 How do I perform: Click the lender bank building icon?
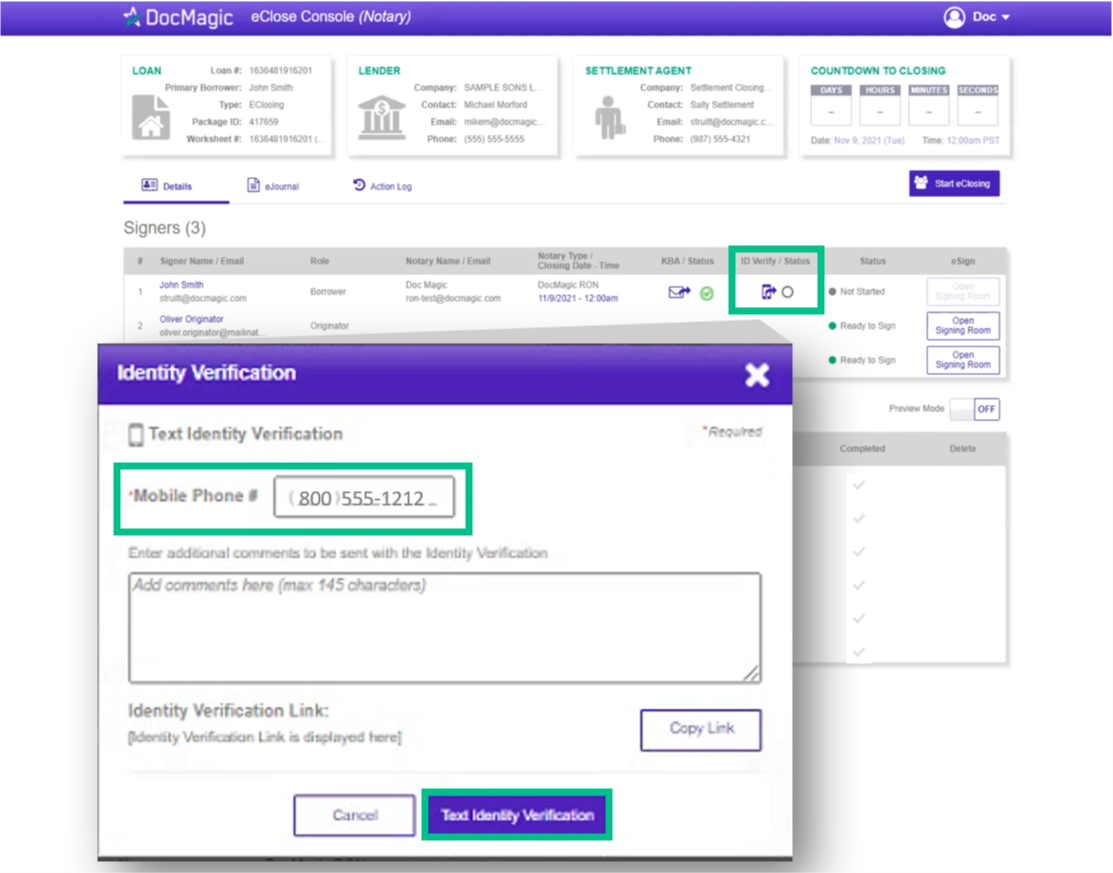[x=381, y=118]
